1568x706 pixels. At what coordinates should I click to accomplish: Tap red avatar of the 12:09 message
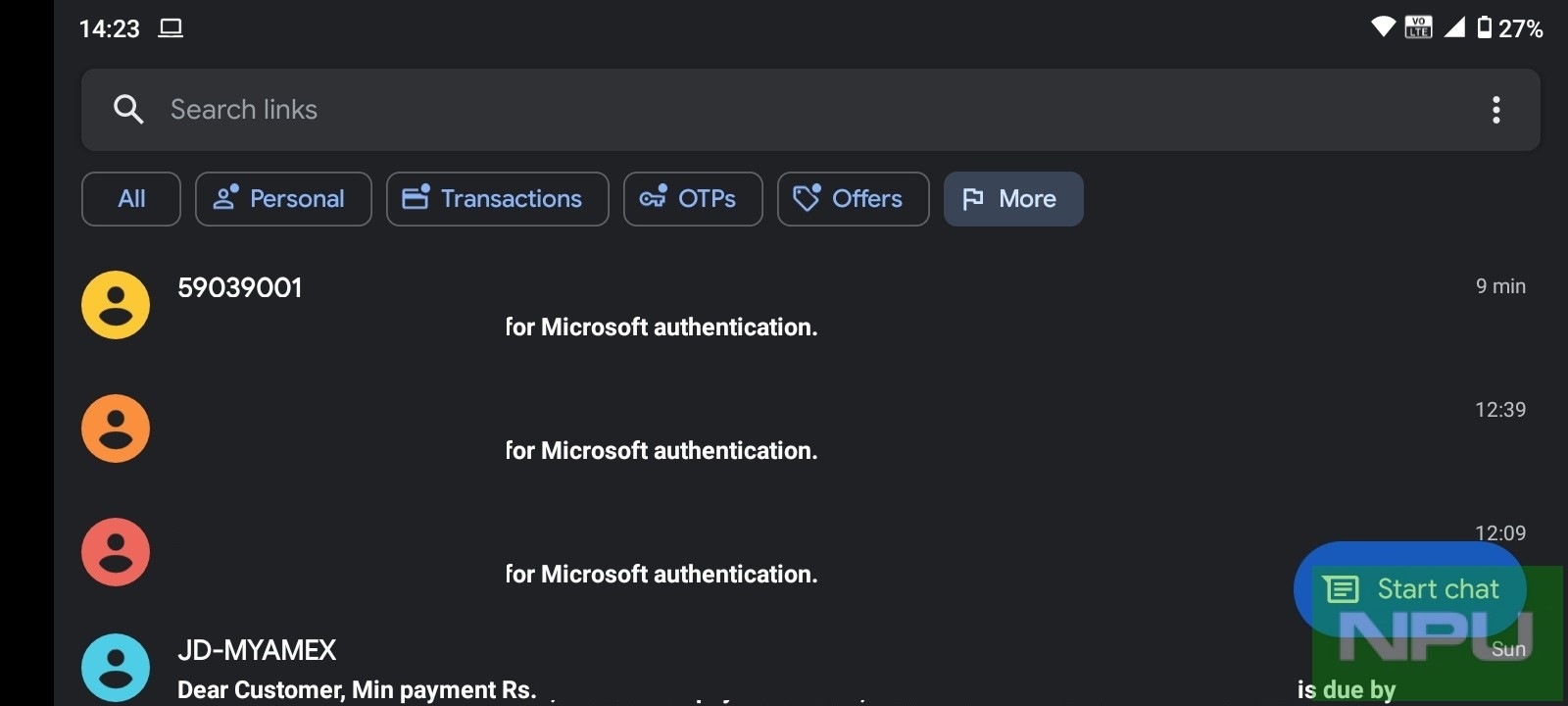pyautogui.click(x=116, y=552)
